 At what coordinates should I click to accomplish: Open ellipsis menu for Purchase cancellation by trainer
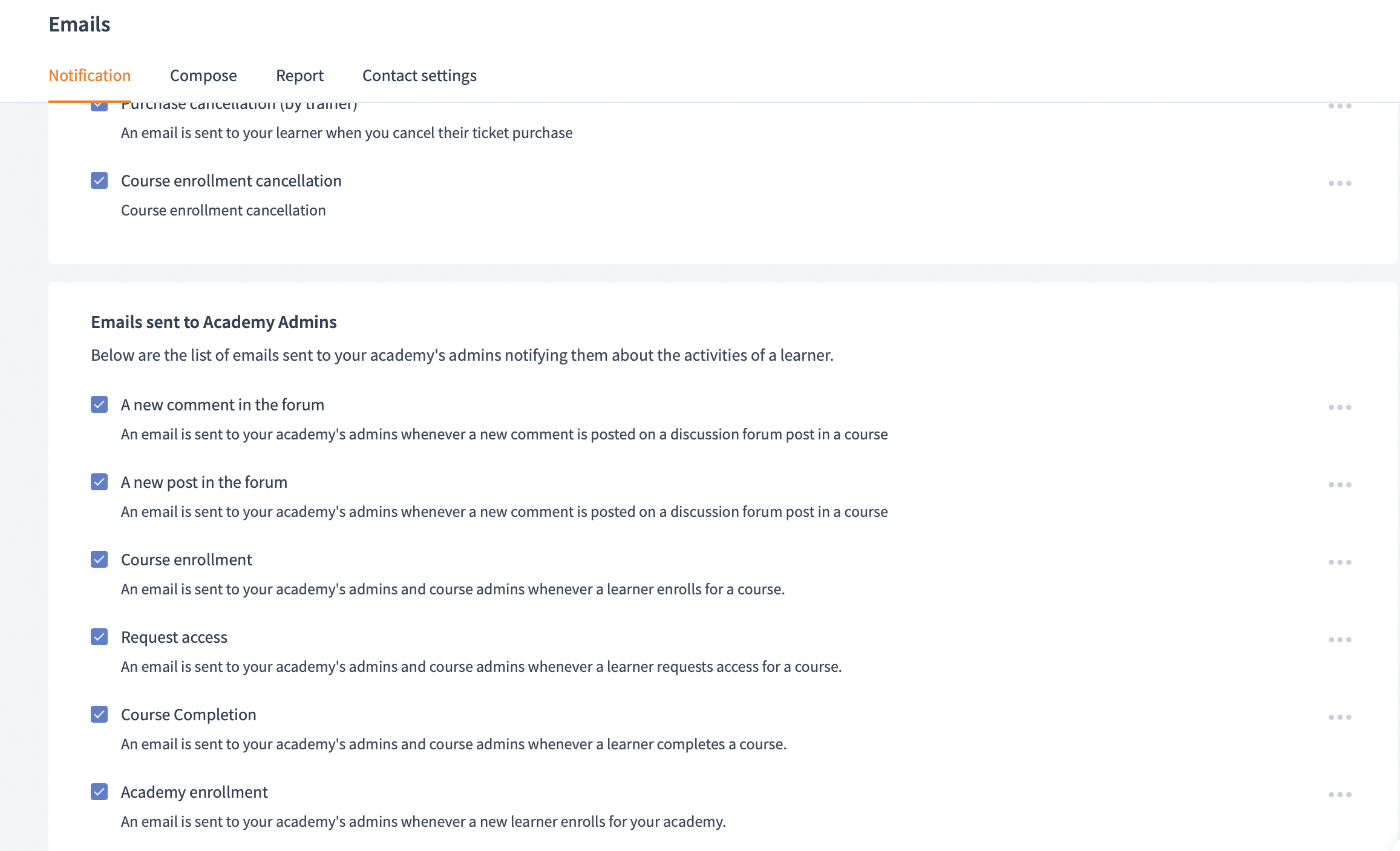[1339, 107]
